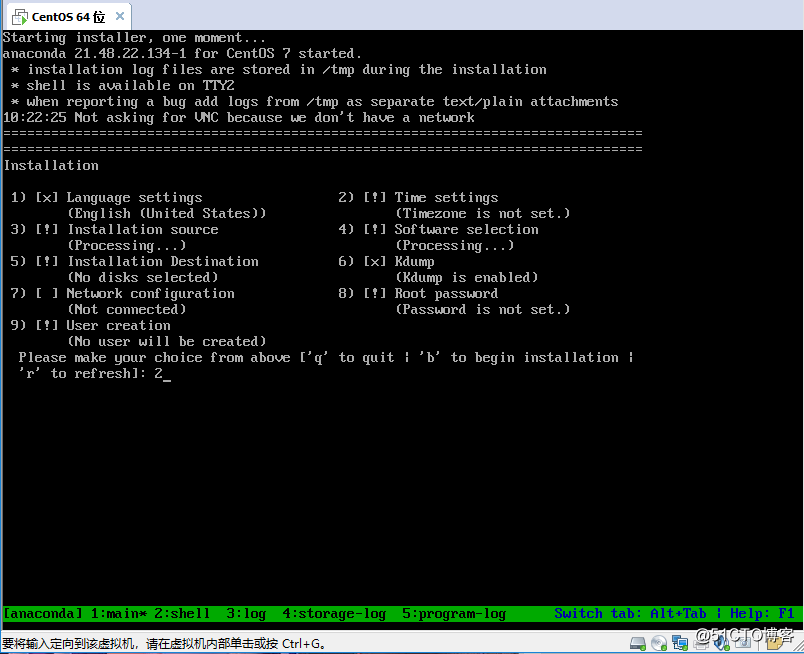
Task: Click the '(No disks selected)' text
Action: click(143, 278)
